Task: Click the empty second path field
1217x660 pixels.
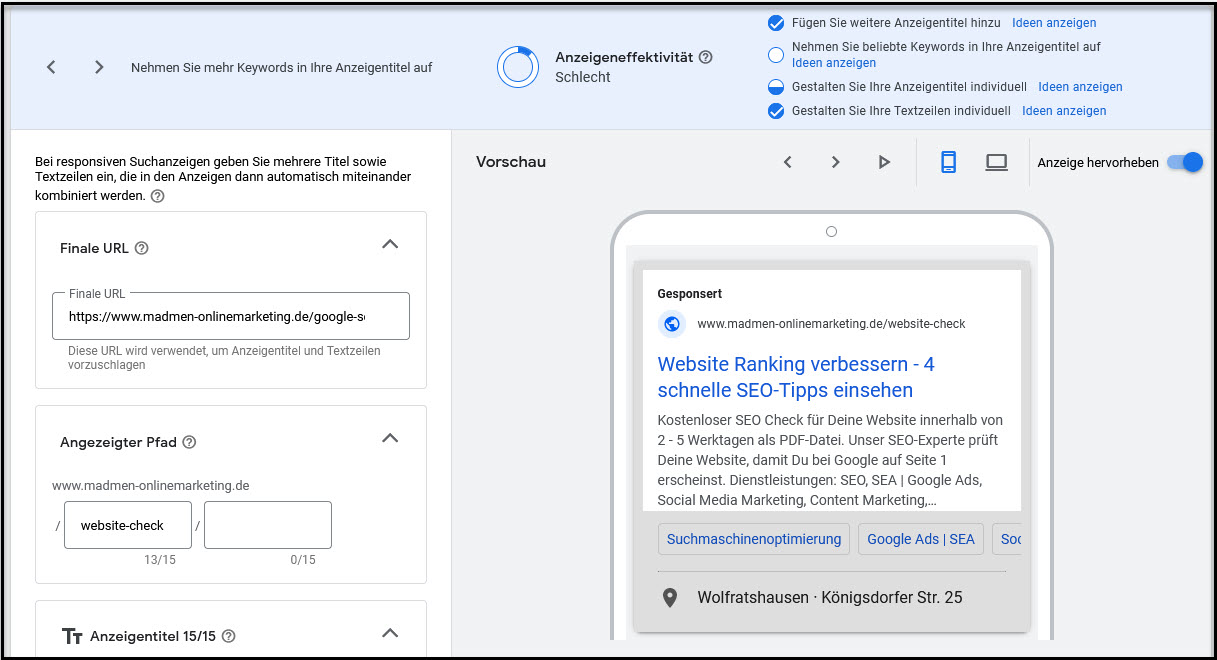Action: click(268, 525)
